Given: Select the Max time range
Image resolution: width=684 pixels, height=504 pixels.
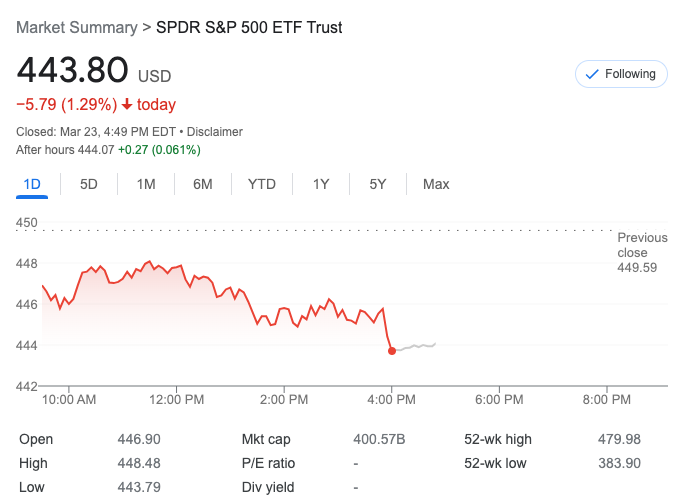Looking at the screenshot, I should [436, 184].
